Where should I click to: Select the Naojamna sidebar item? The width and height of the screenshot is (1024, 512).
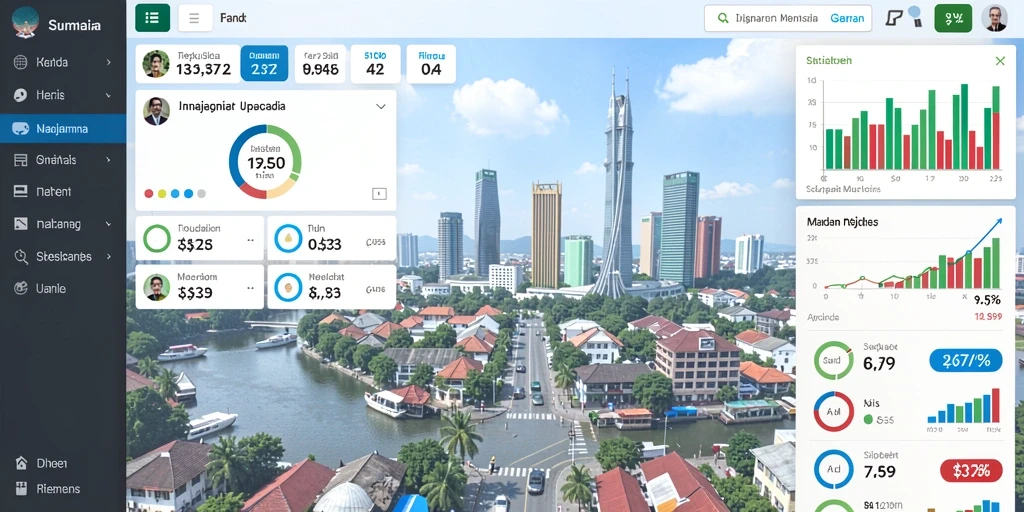[x=63, y=129]
